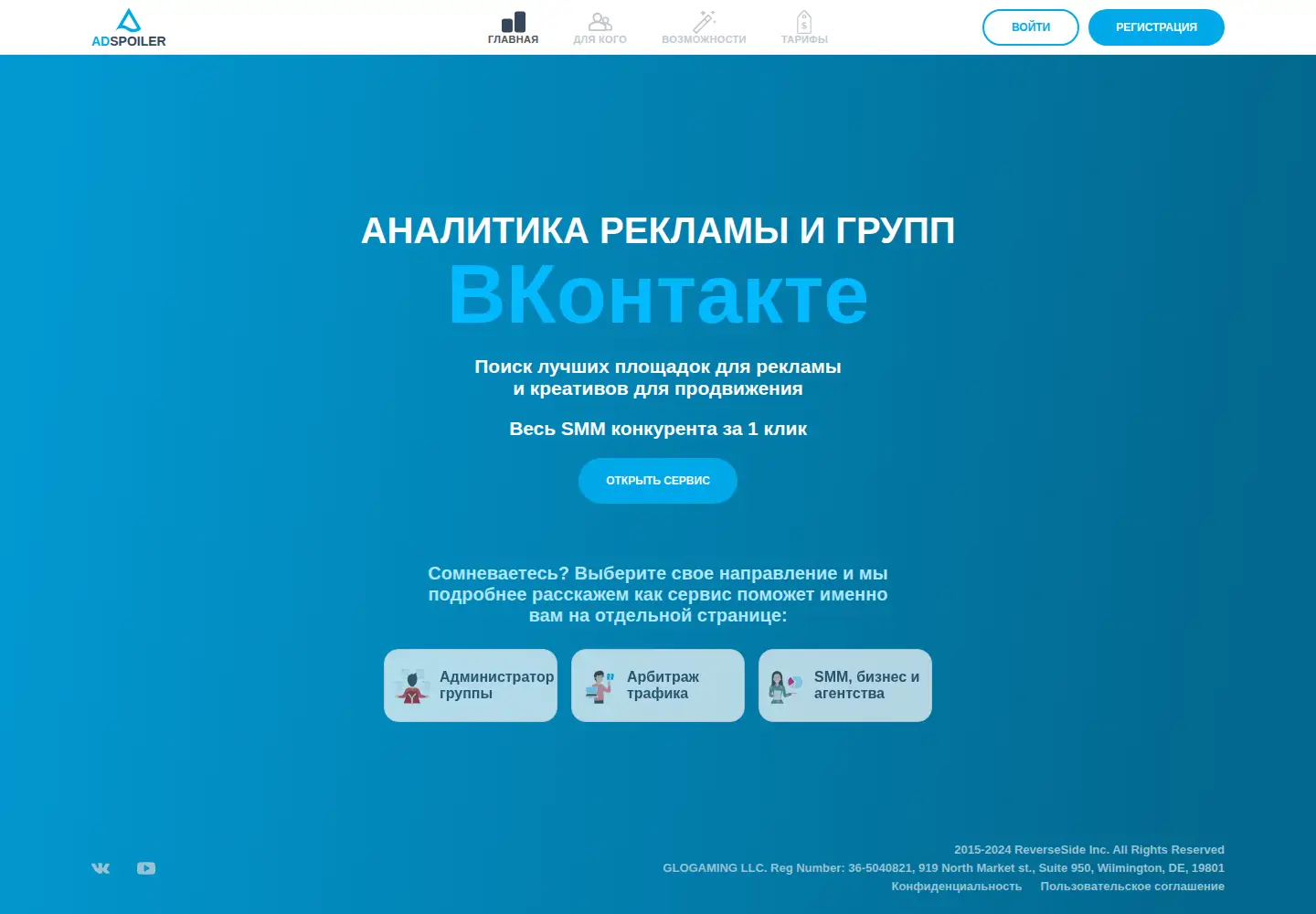Click the Арбитраж трафика person illustration
This screenshot has height=914, width=1316.
pos(600,685)
